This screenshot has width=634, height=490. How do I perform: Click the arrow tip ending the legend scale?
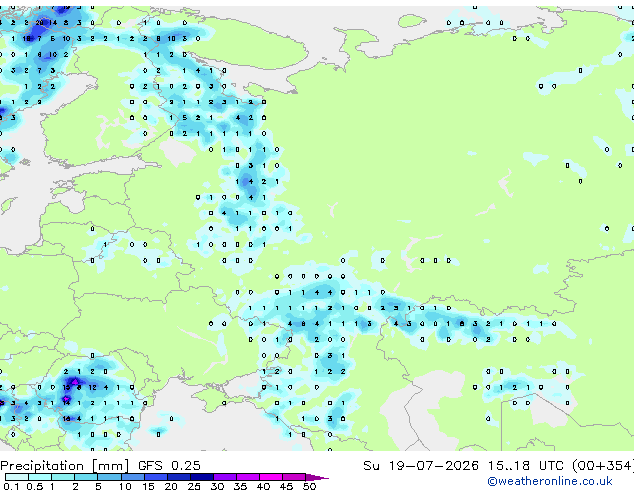click(x=317, y=477)
